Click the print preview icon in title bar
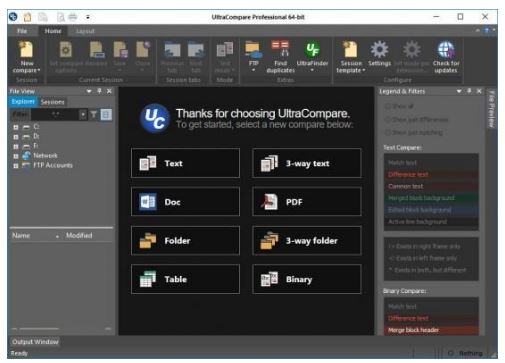Screen dimensions: 505x363 [60, 17]
